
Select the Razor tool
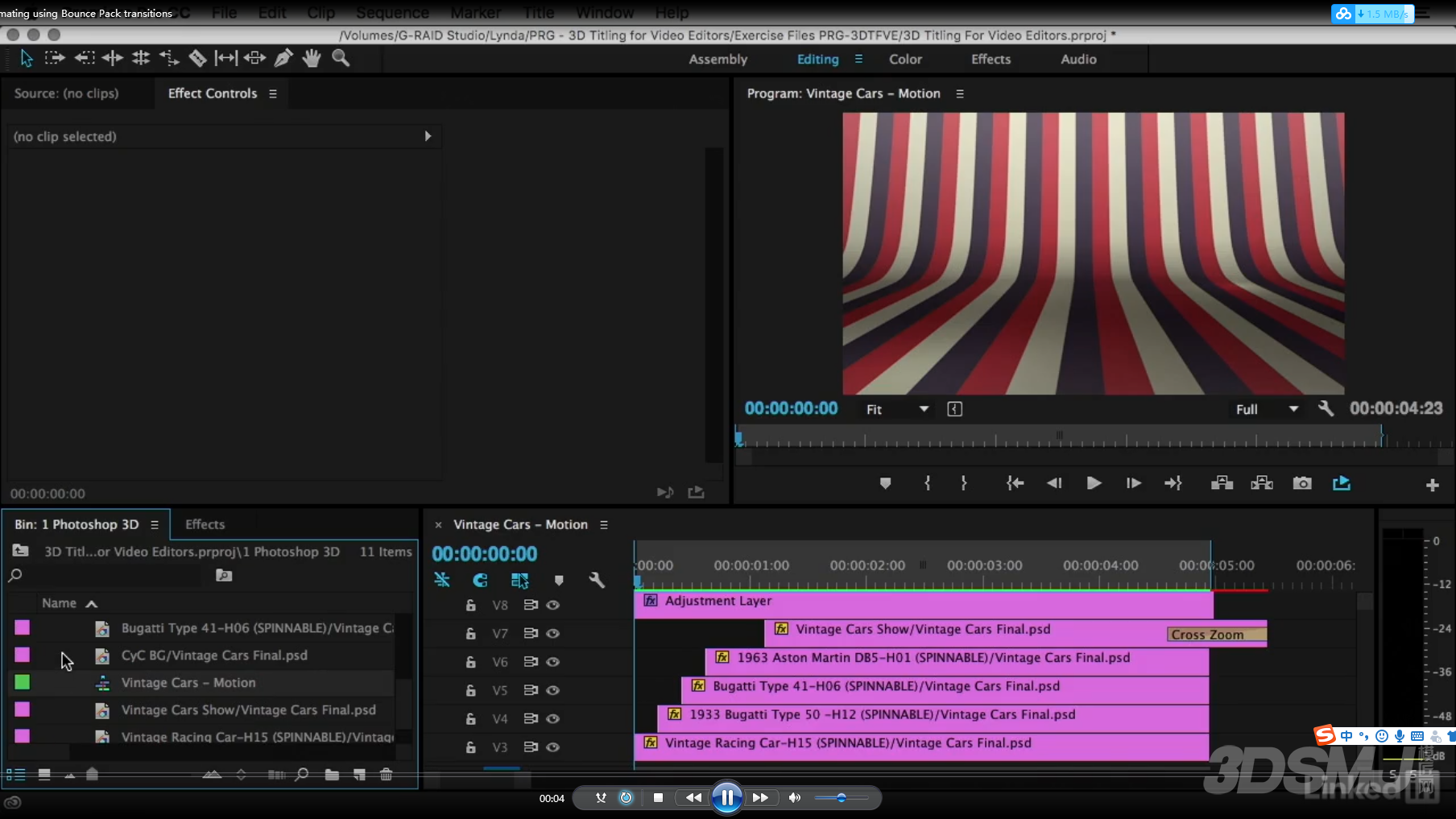[197, 58]
